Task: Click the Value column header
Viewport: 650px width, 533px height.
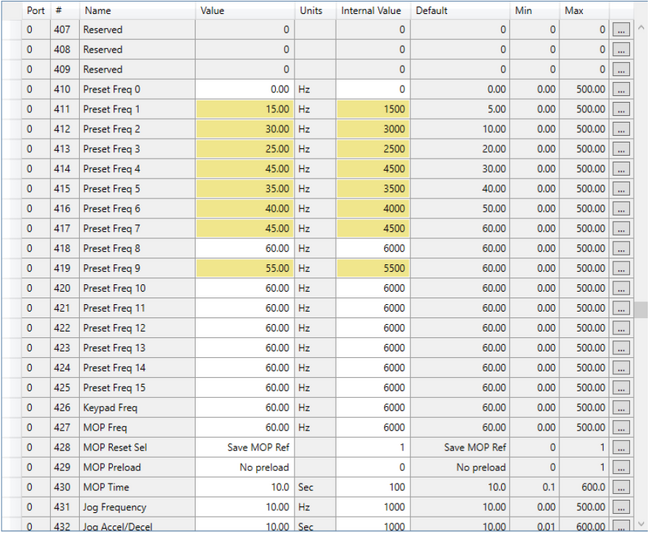Action: point(244,10)
